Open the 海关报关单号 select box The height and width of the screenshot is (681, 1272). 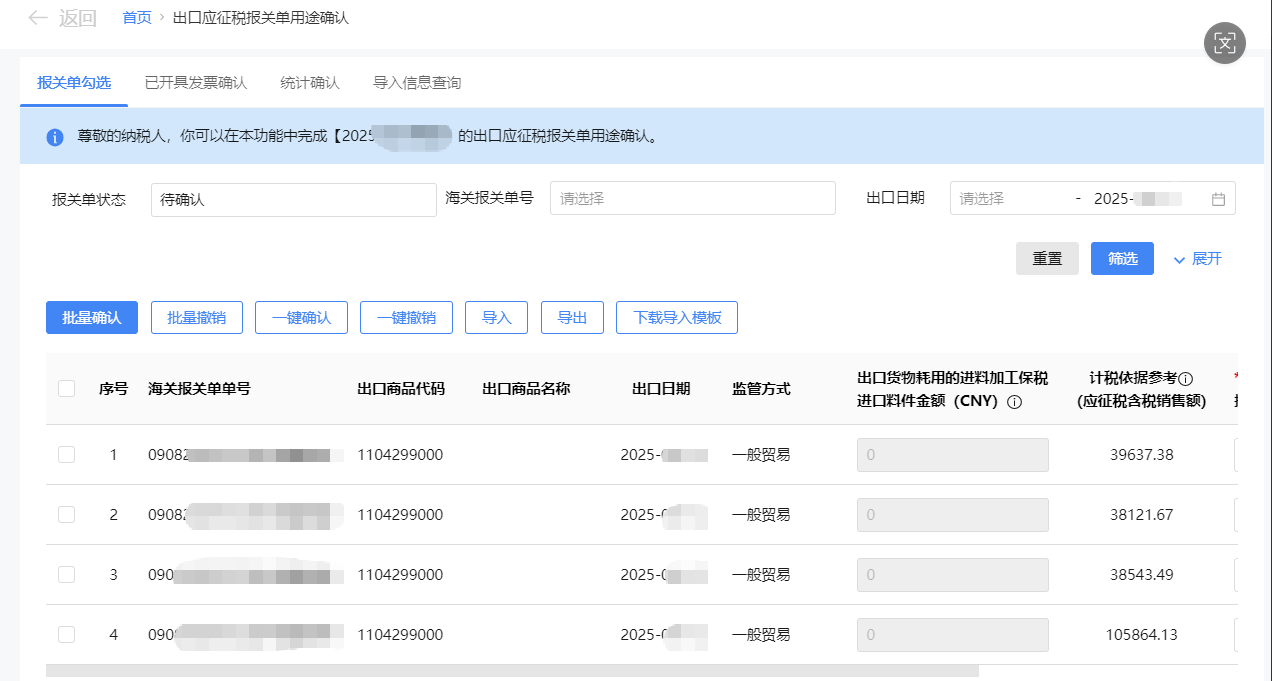tap(692, 198)
